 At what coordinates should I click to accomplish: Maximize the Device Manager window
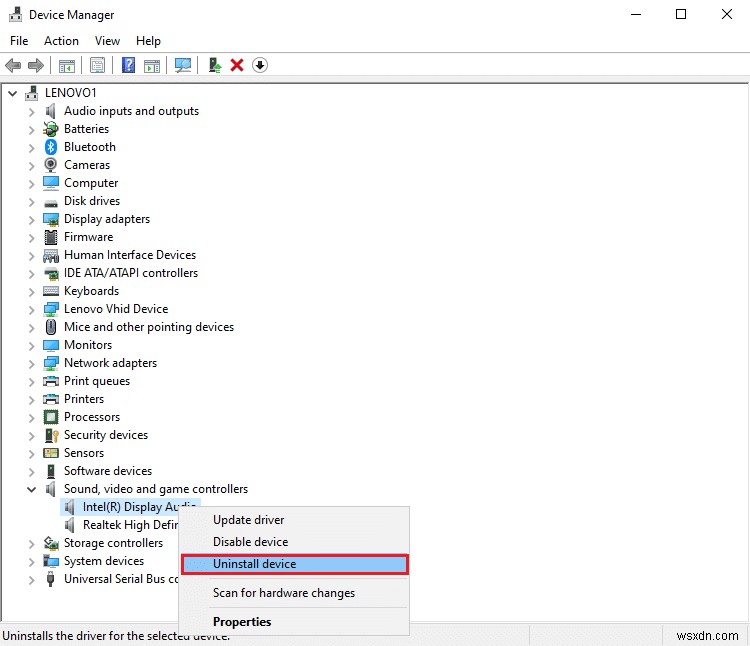pyautogui.click(x=681, y=14)
